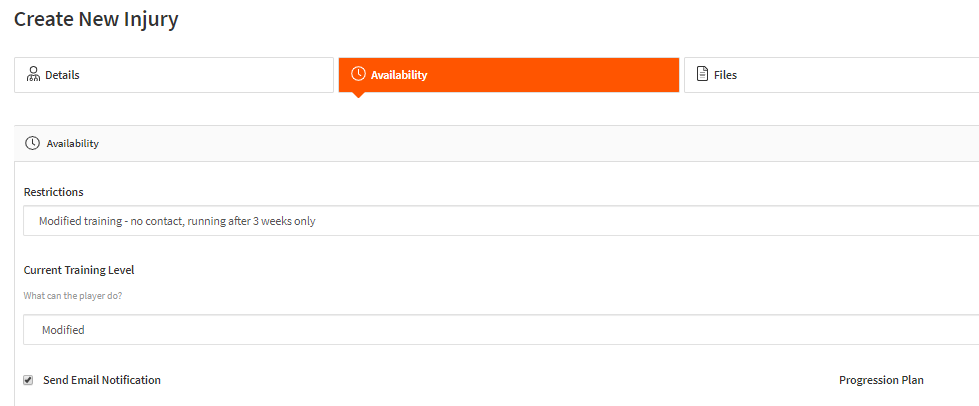Switch to the Details tab

point(174,75)
